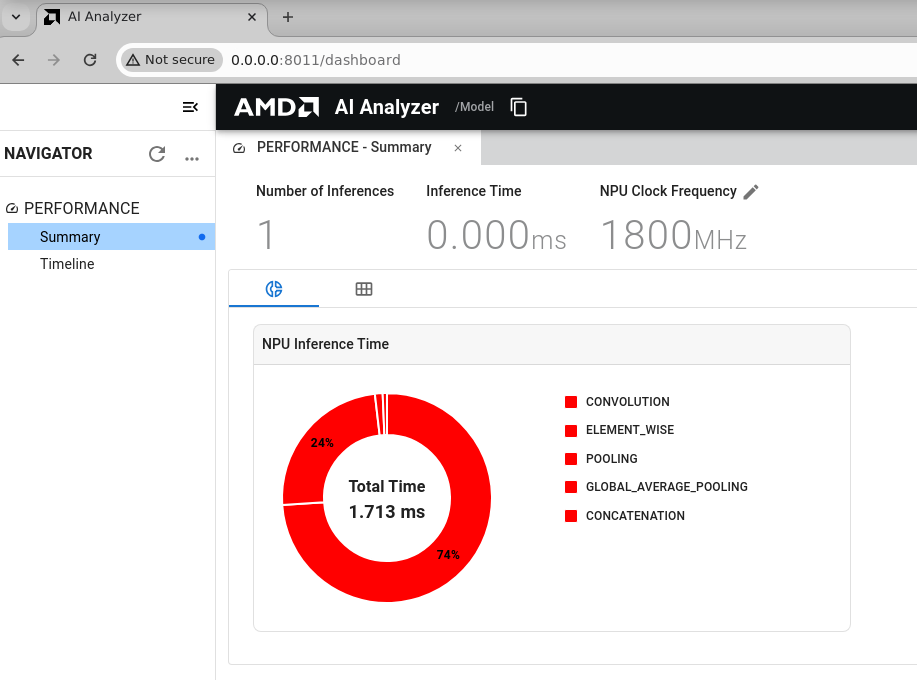Toggle POOLING legend entry
Screen dimensions: 917x680
611,459
